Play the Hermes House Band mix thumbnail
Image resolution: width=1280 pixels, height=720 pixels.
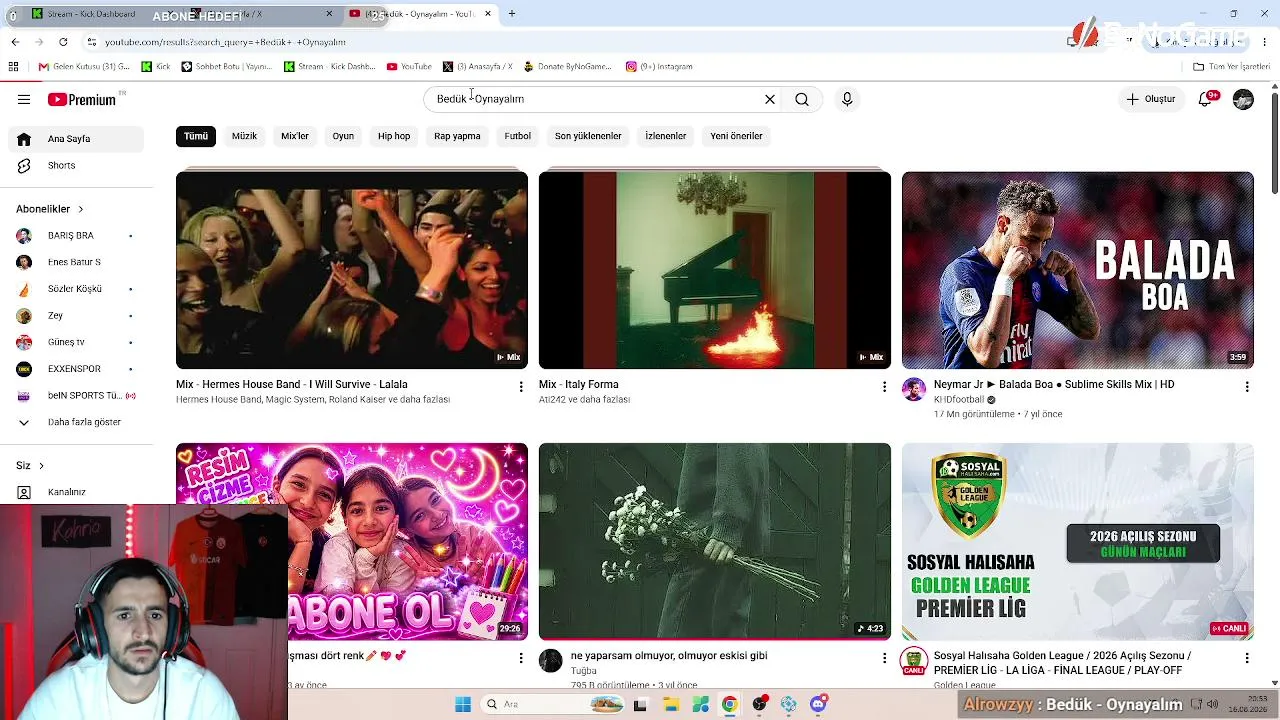(x=352, y=270)
